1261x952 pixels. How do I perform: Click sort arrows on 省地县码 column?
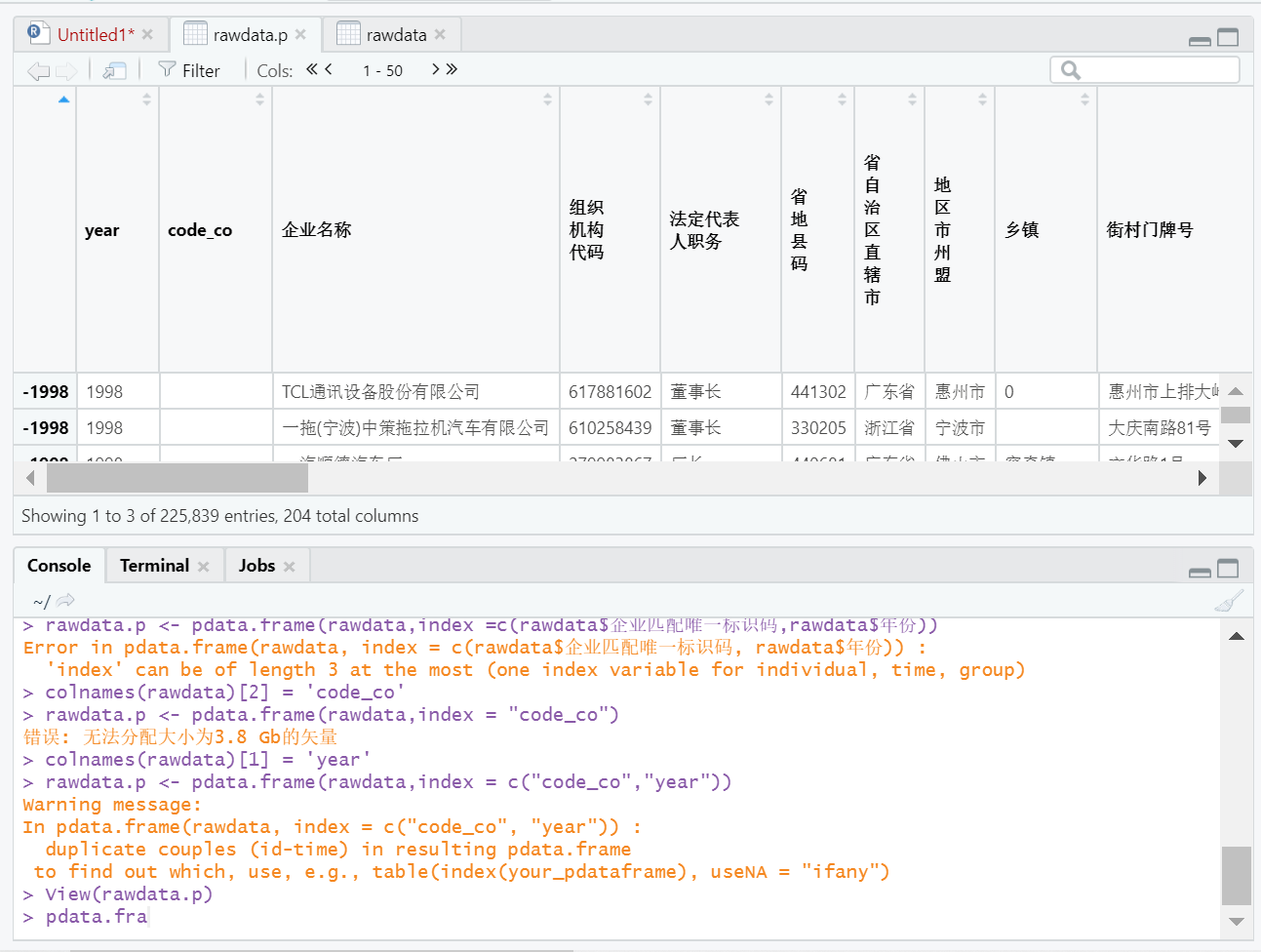point(842,99)
